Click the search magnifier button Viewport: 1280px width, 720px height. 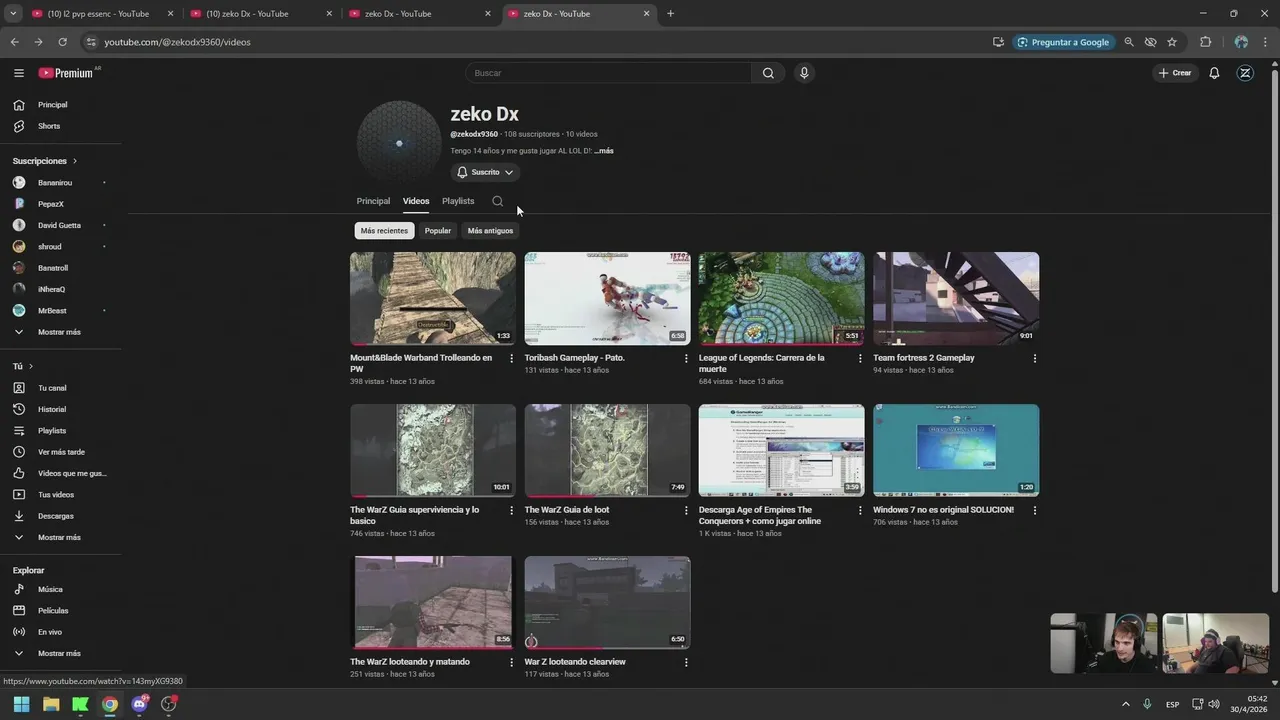768,73
